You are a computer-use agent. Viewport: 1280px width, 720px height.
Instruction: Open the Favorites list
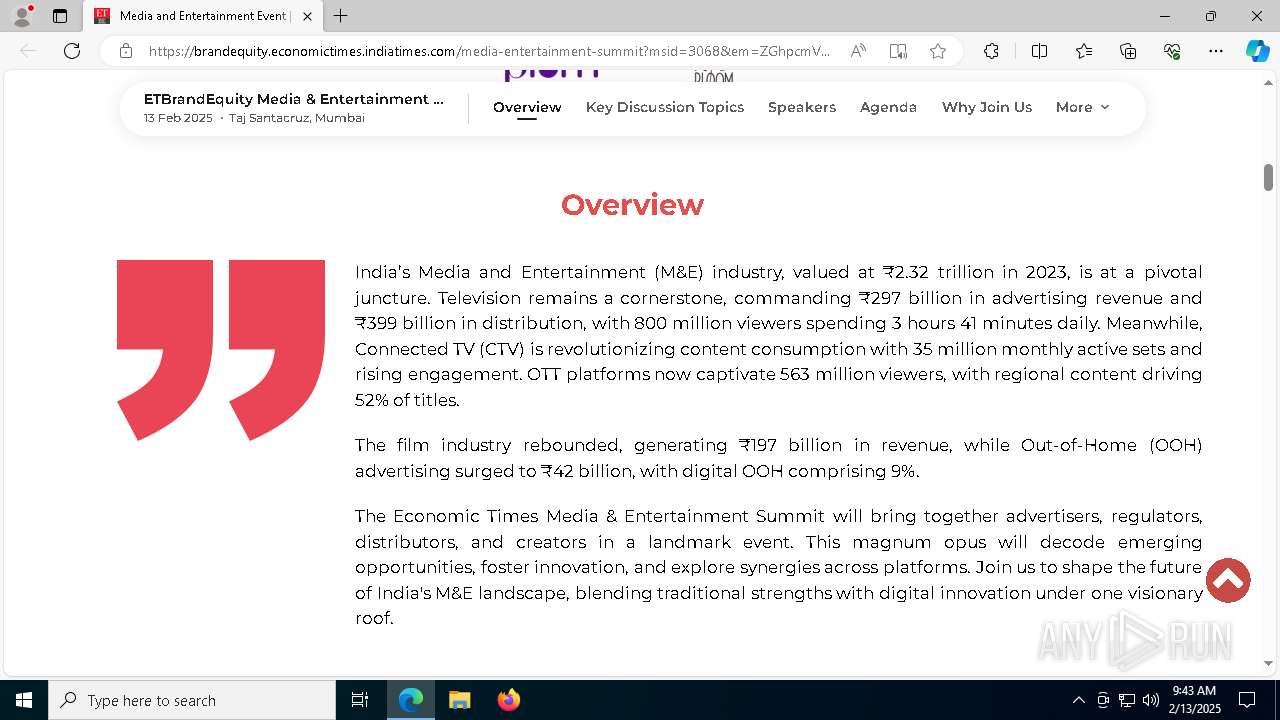click(x=1084, y=51)
